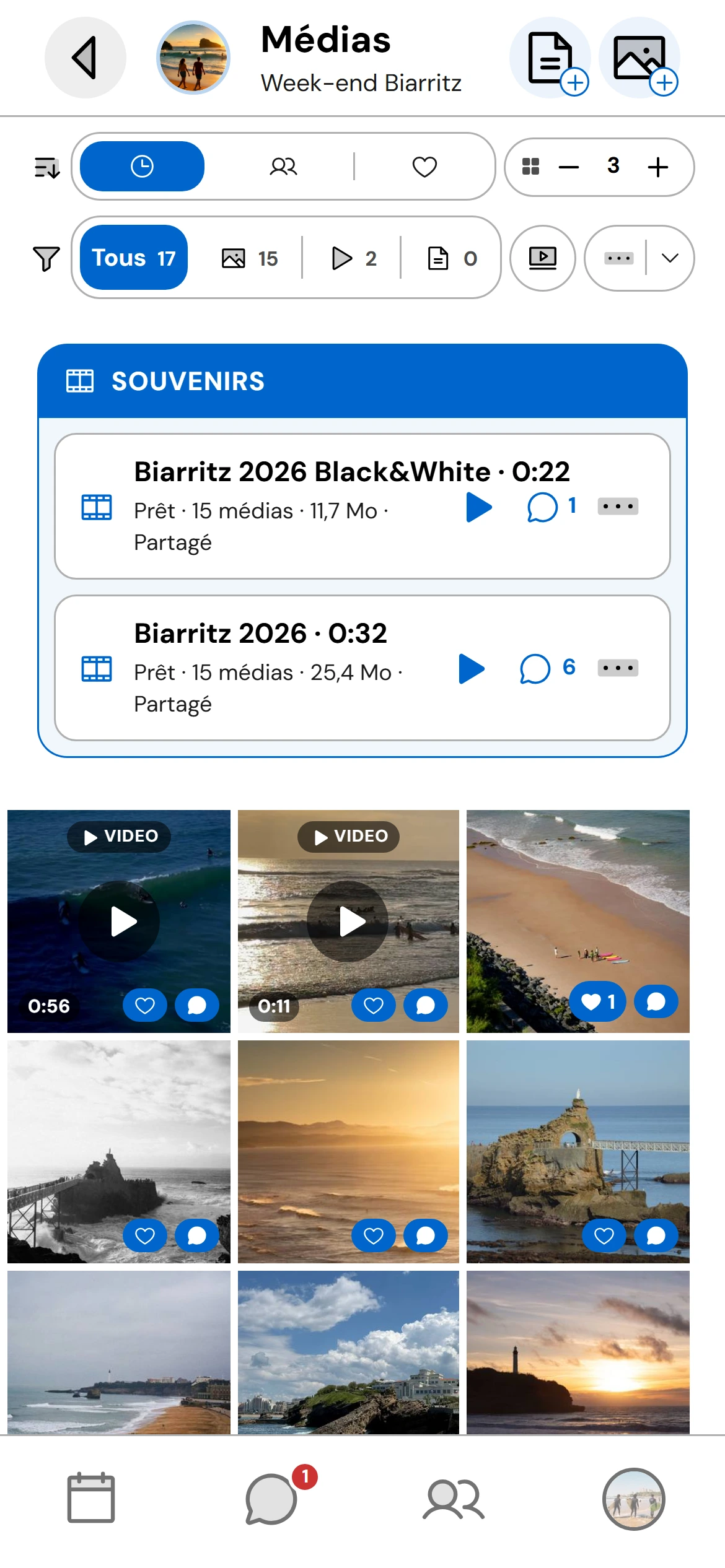
Task: Open the Week-end Biarritz event avatar
Action: point(193,58)
